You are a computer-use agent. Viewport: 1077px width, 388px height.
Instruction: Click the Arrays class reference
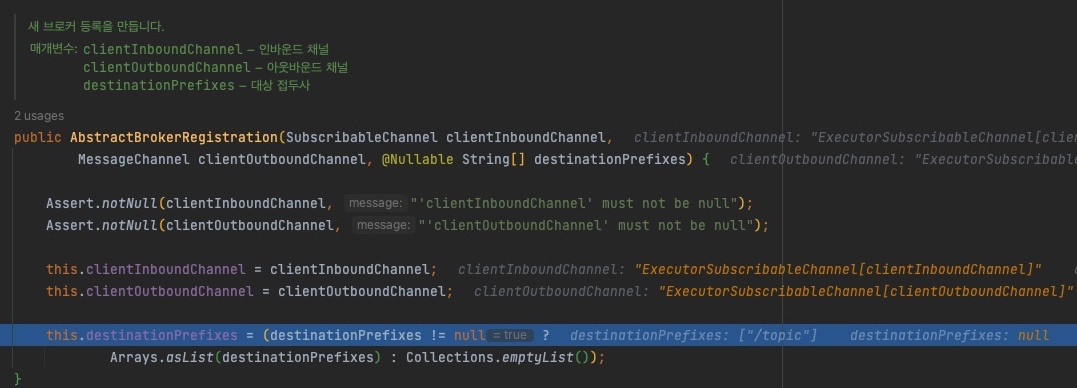[x=134, y=357]
